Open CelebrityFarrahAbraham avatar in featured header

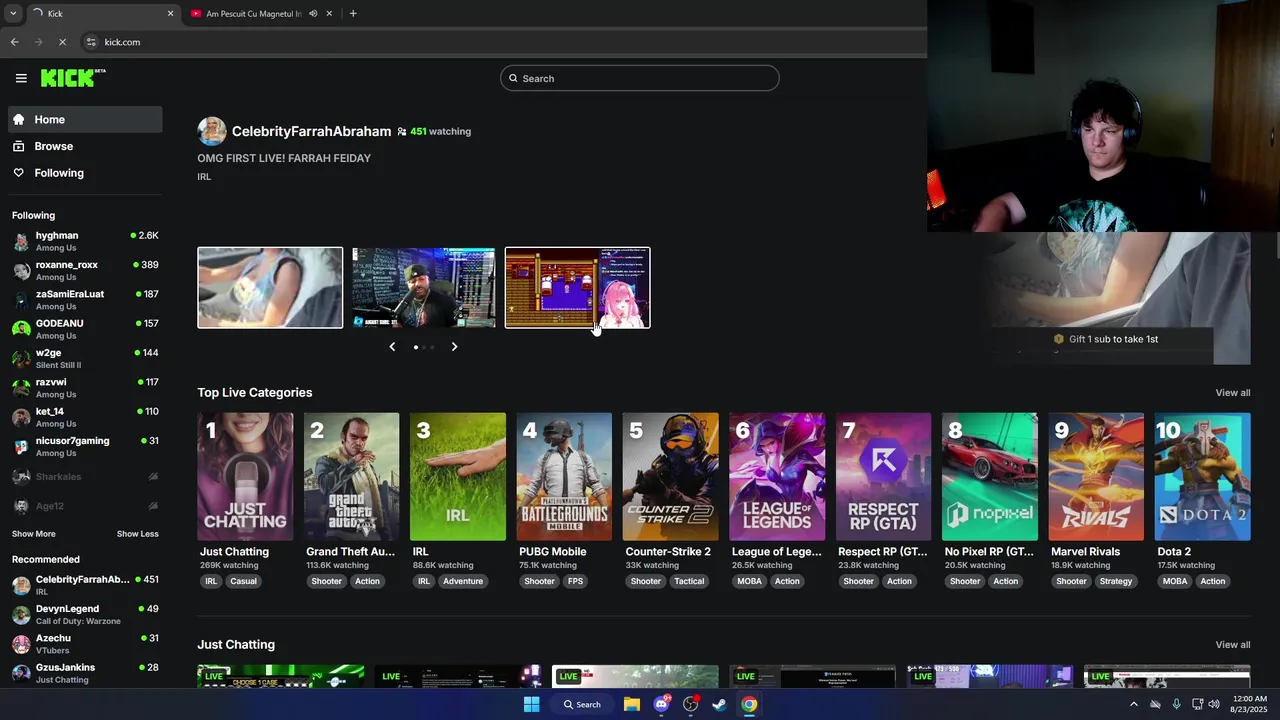(x=212, y=131)
